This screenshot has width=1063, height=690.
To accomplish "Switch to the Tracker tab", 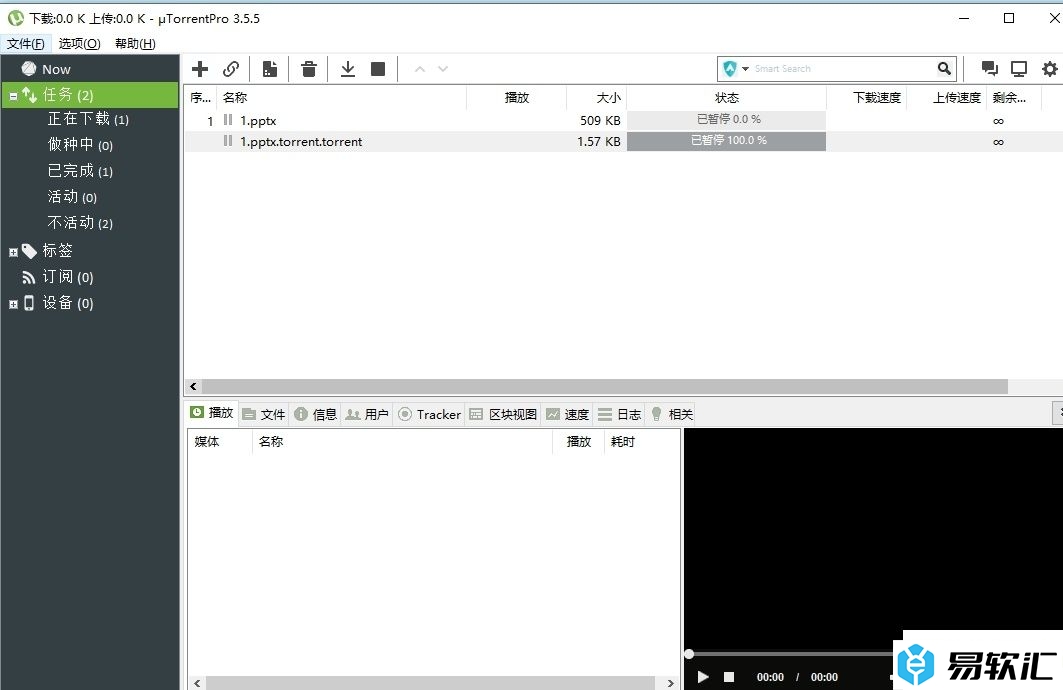I will click(430, 414).
